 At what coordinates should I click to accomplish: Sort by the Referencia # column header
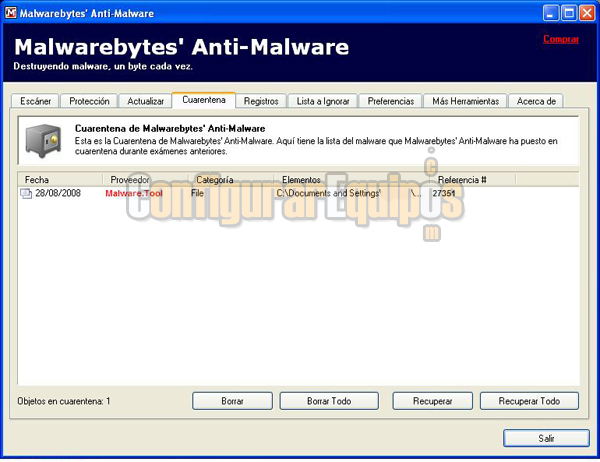(x=473, y=180)
